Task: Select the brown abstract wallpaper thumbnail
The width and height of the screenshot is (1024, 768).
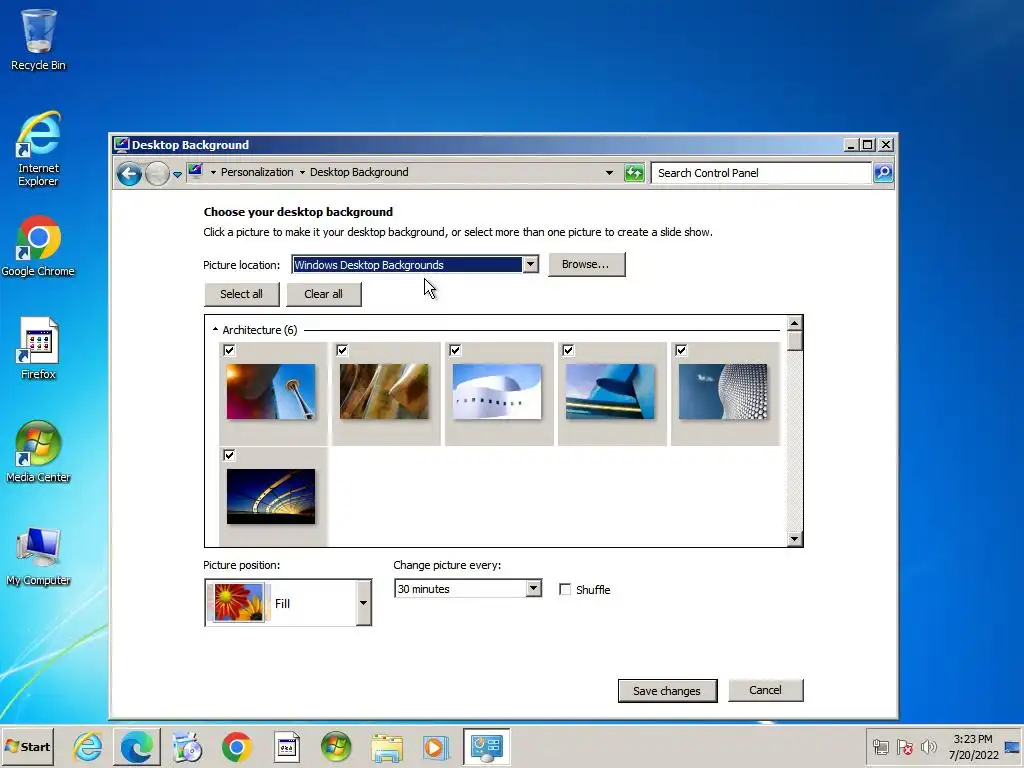Action: [x=384, y=392]
